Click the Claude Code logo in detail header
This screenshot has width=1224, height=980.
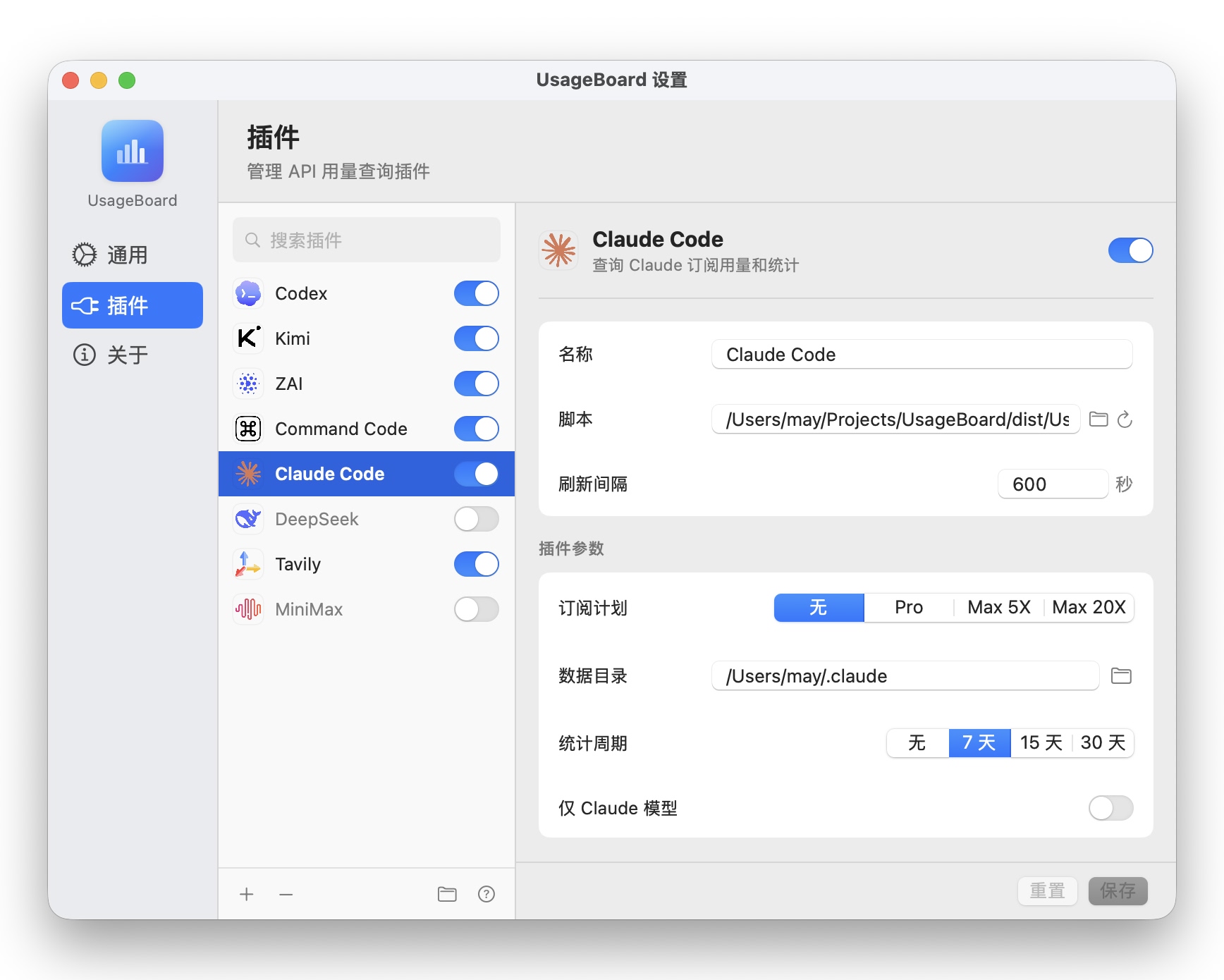(x=559, y=250)
